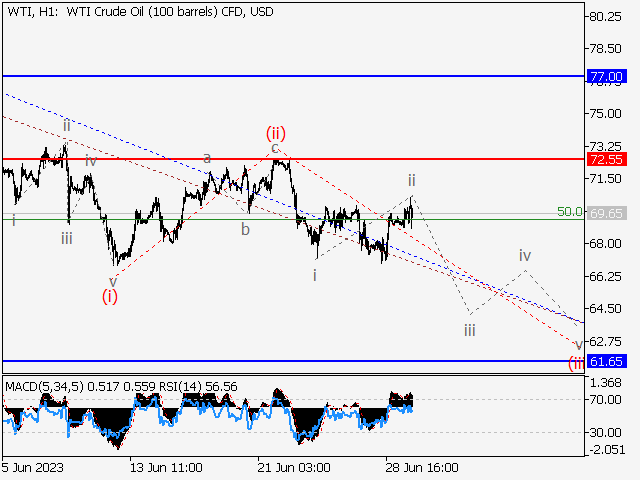The image size is (640, 480).
Task: Click the 64.50 price axis value
Action: (x=606, y=309)
